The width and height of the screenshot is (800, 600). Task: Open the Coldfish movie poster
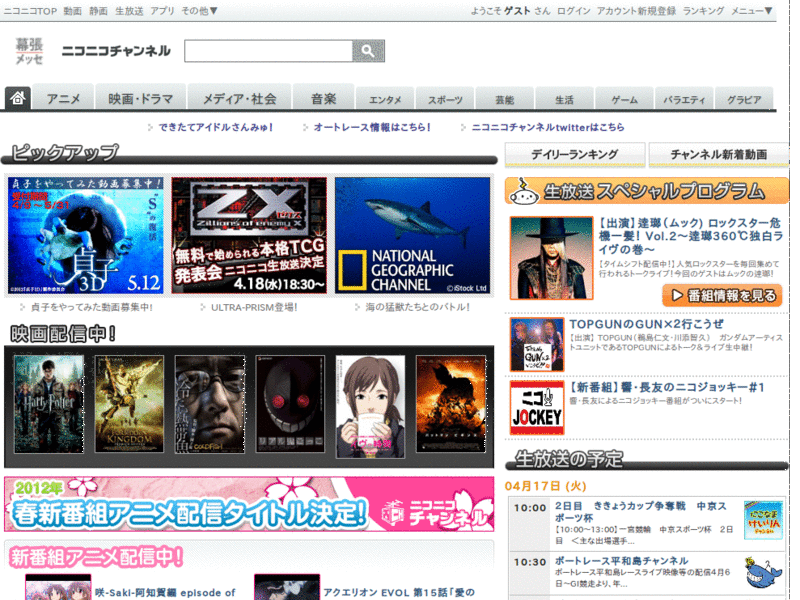(210, 404)
